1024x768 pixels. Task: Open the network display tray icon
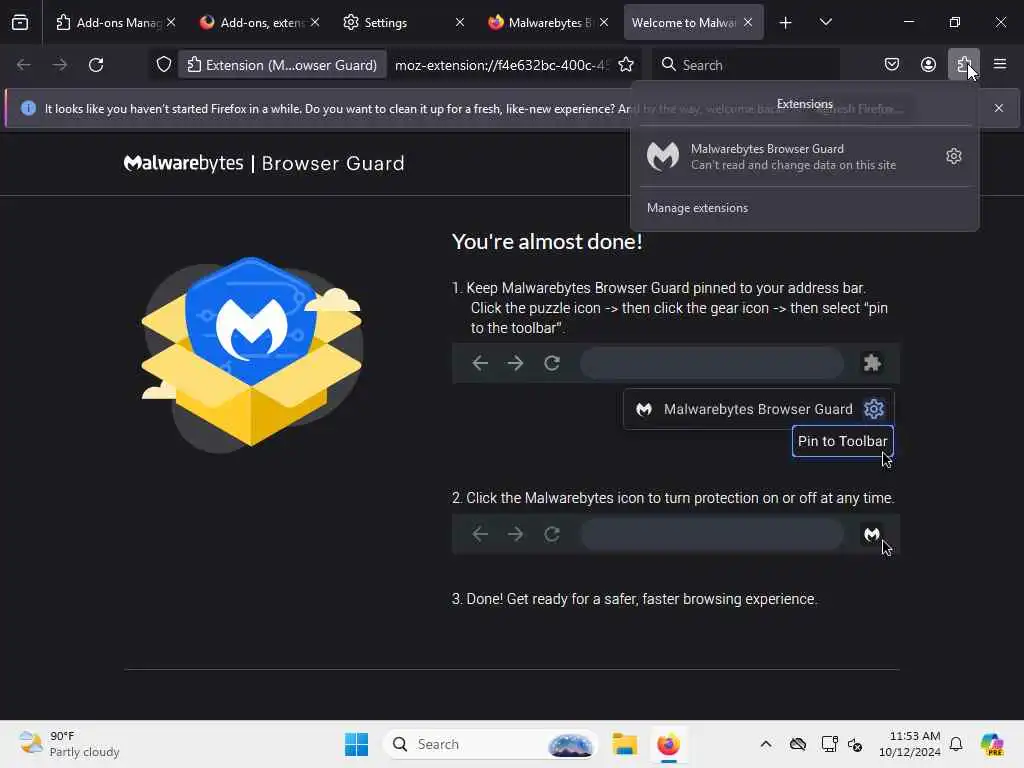(x=829, y=744)
